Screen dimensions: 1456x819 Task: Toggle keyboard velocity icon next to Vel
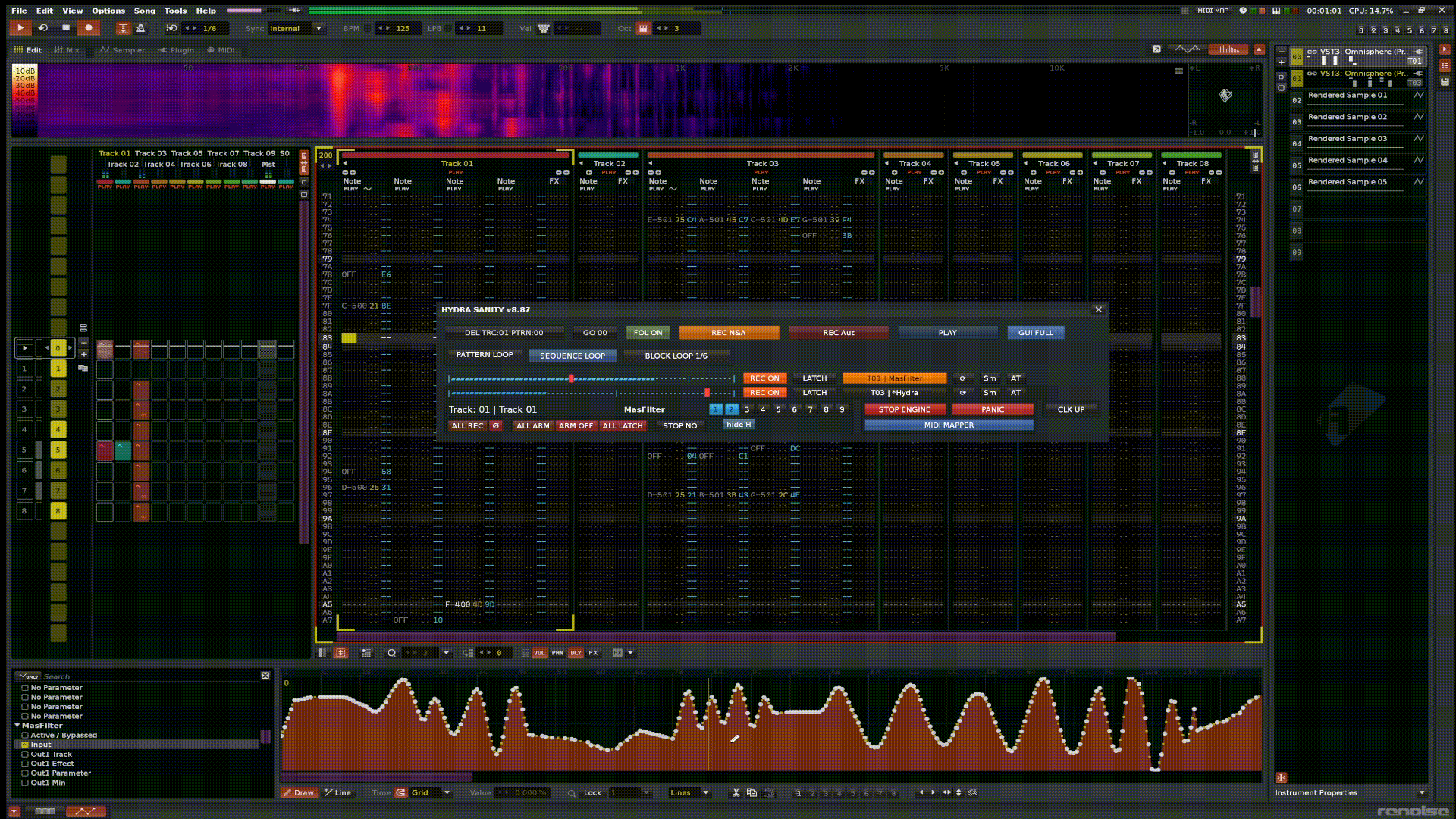point(544,28)
